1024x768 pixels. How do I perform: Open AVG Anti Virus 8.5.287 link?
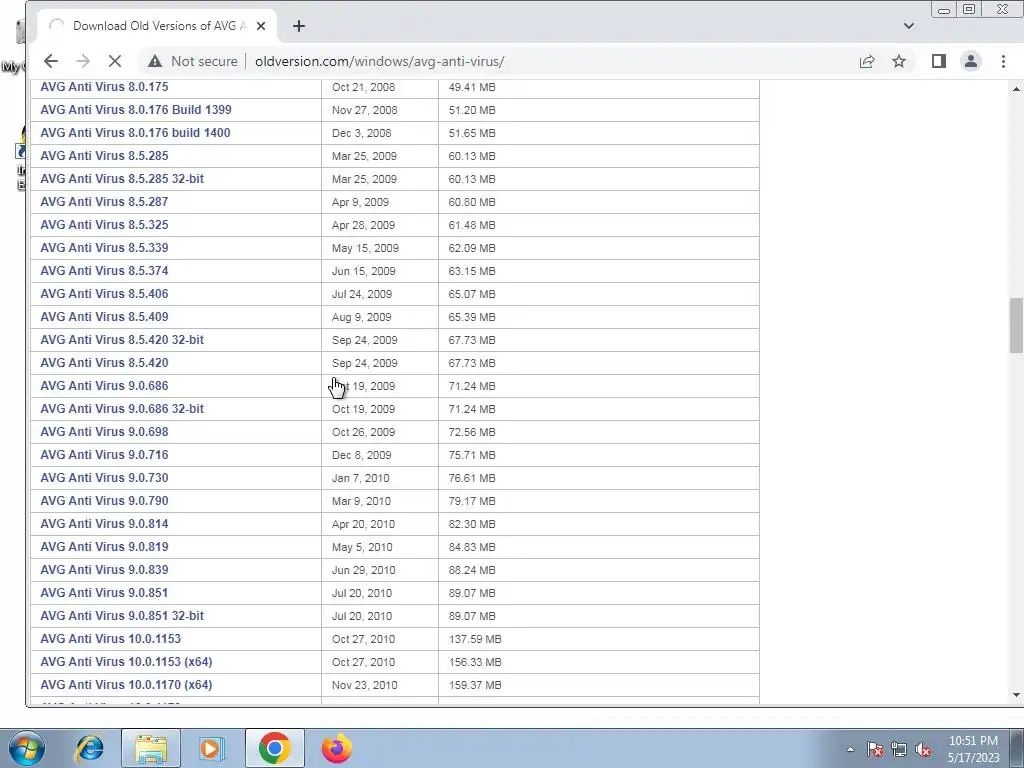[104, 202]
